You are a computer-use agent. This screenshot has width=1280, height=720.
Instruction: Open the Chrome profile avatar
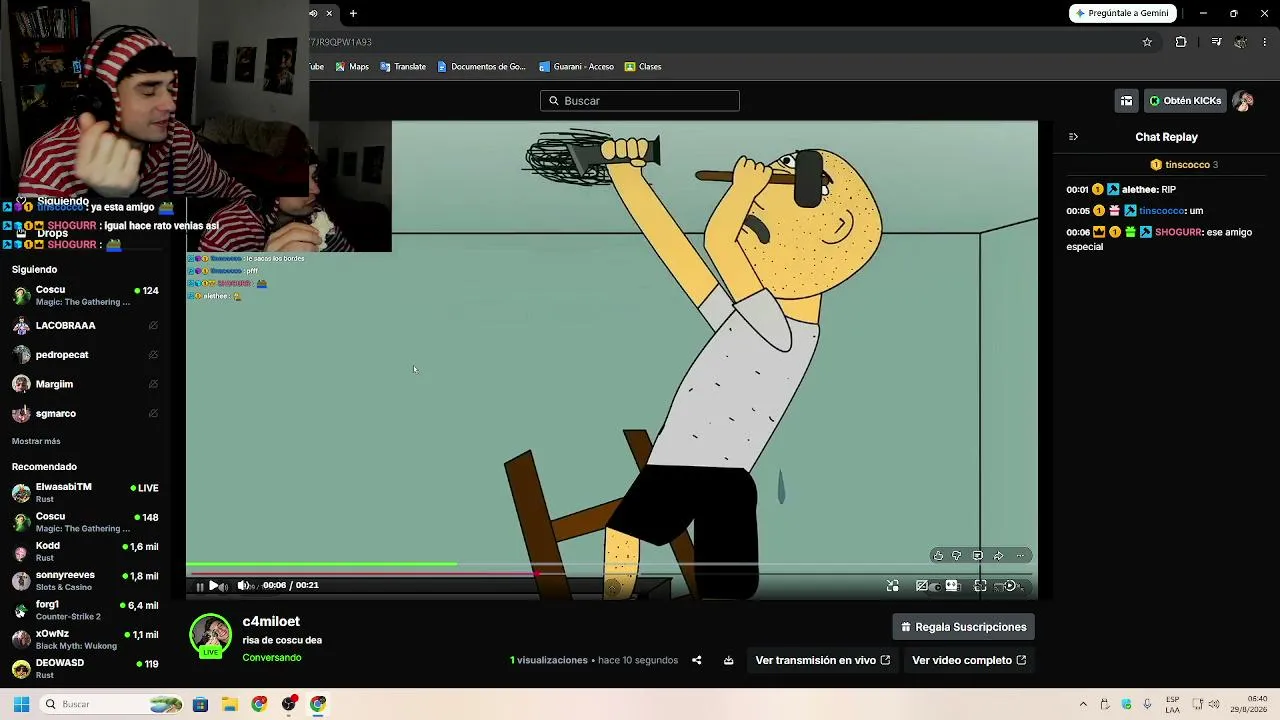[1240, 42]
